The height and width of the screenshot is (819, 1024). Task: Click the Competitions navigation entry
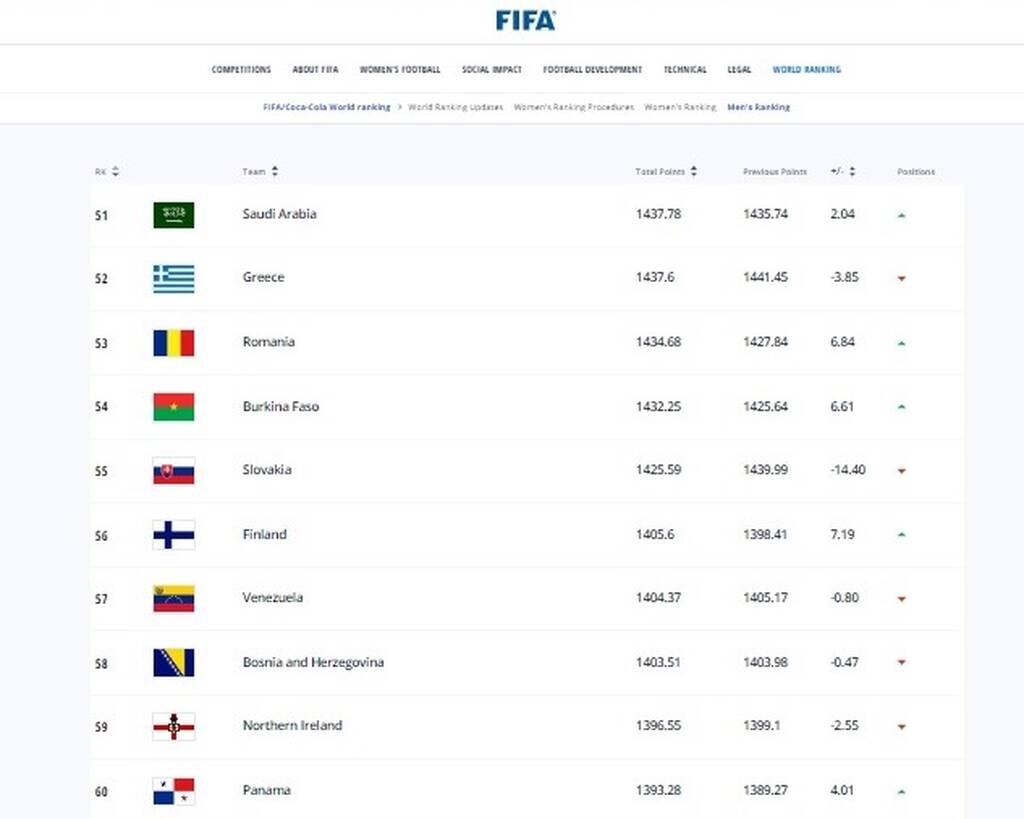240,69
